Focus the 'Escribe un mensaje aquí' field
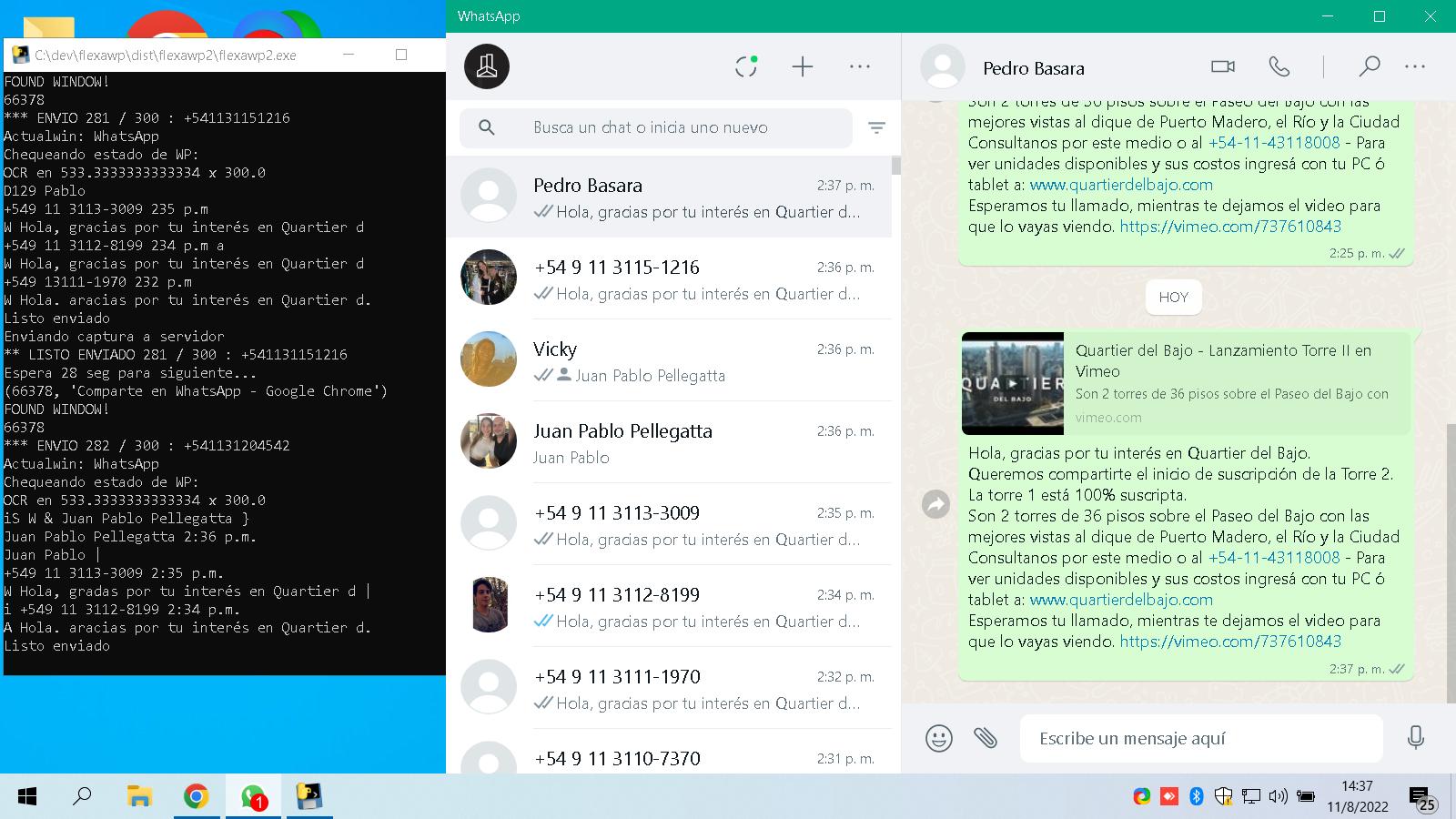Screen dimensions: 1456x819 (1201, 738)
